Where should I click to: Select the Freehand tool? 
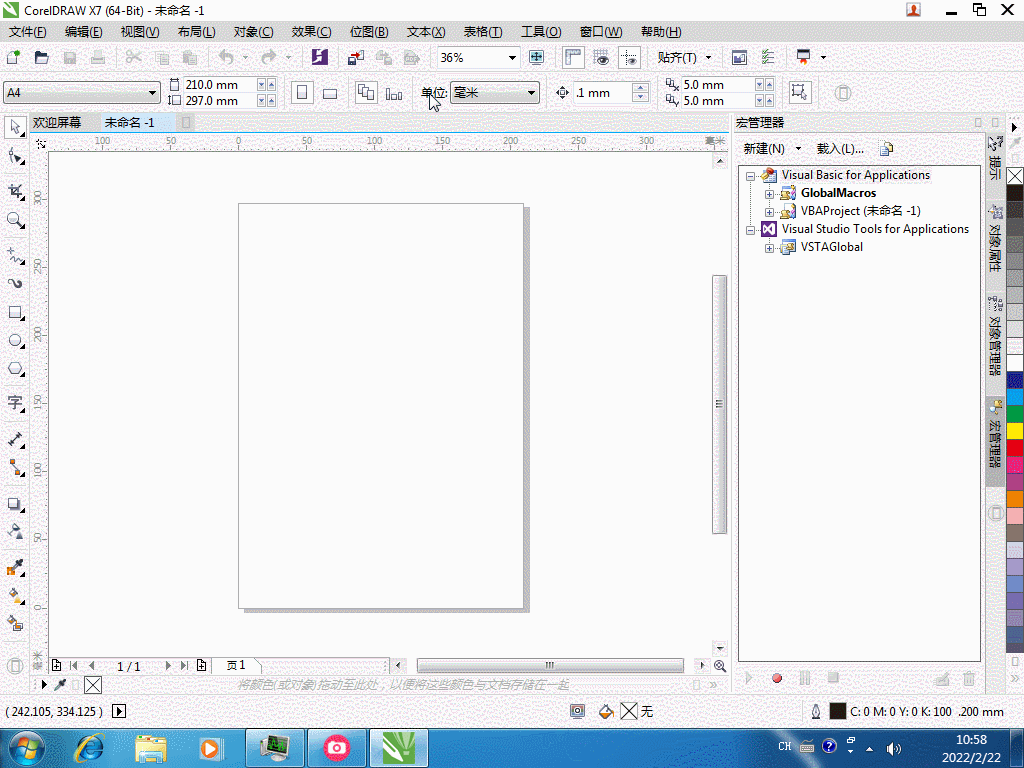tap(15, 255)
